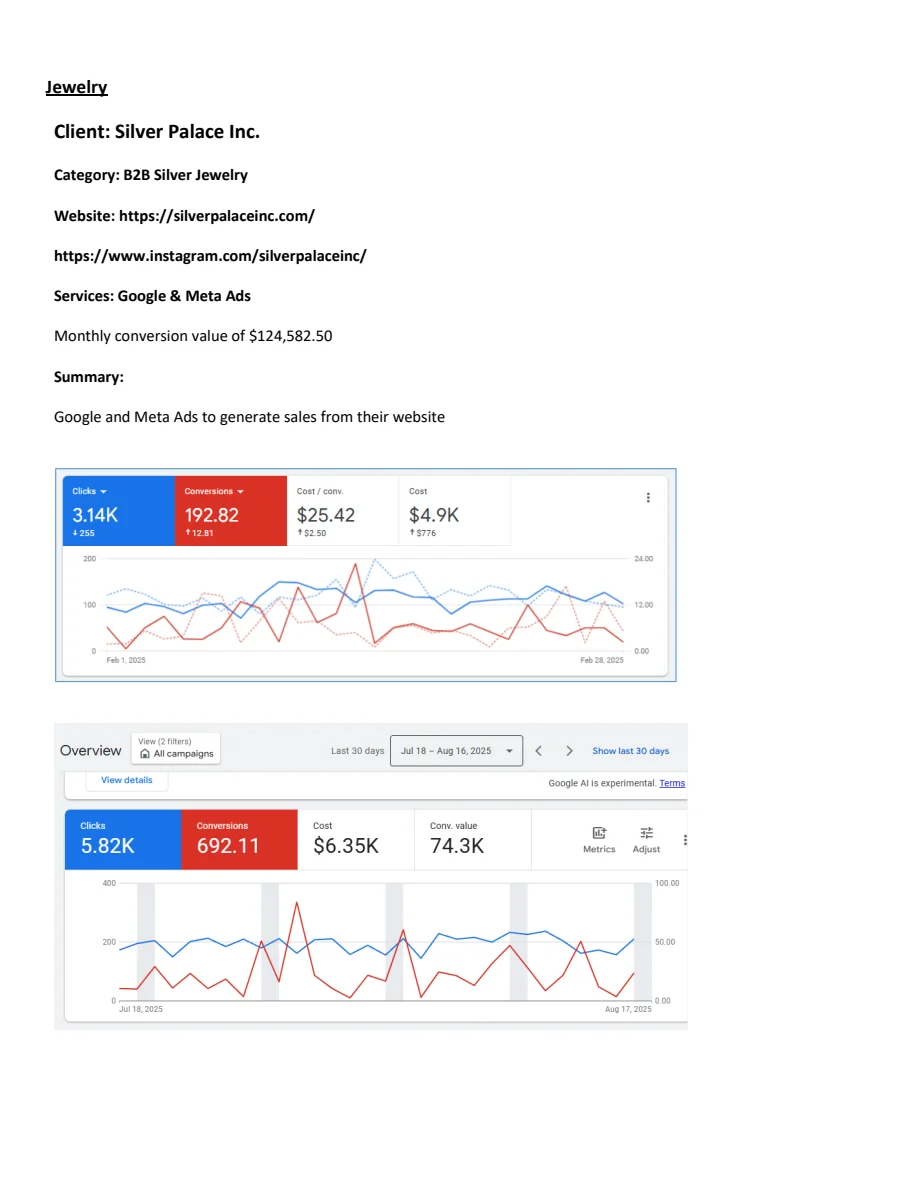Open the three-dot menu beside Adjust

tap(685, 839)
